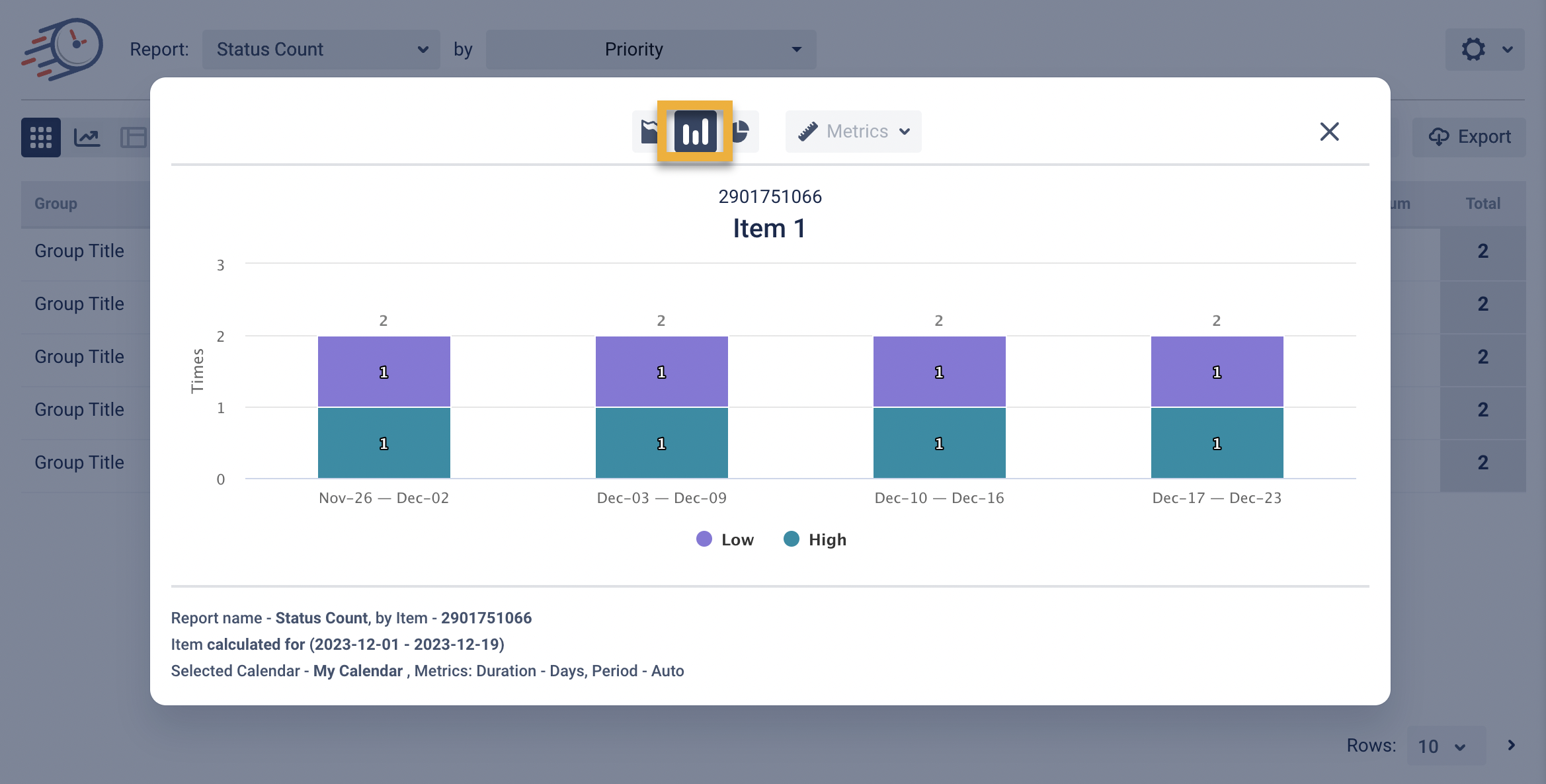Select the bar chart view icon

[x=695, y=132]
